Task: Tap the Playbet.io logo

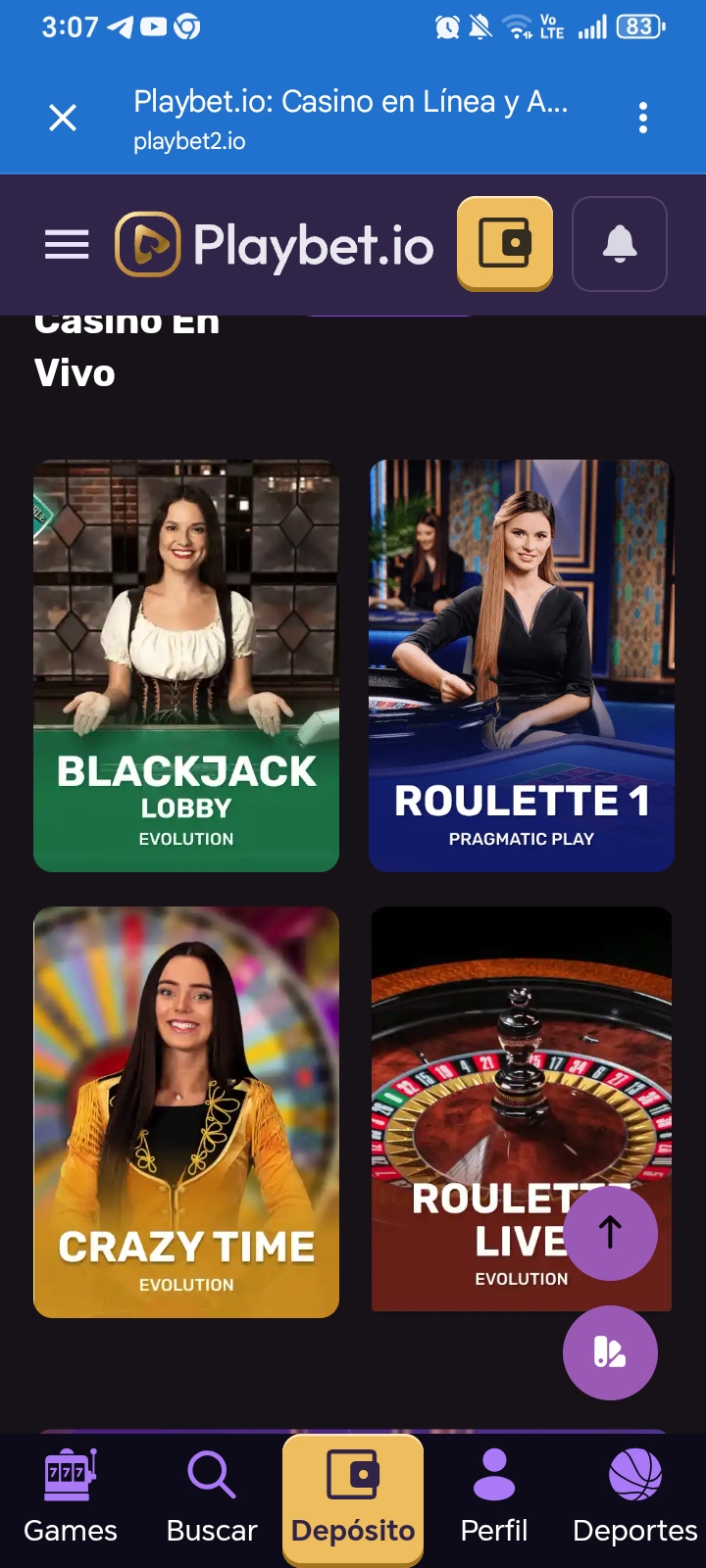Action: [x=275, y=244]
